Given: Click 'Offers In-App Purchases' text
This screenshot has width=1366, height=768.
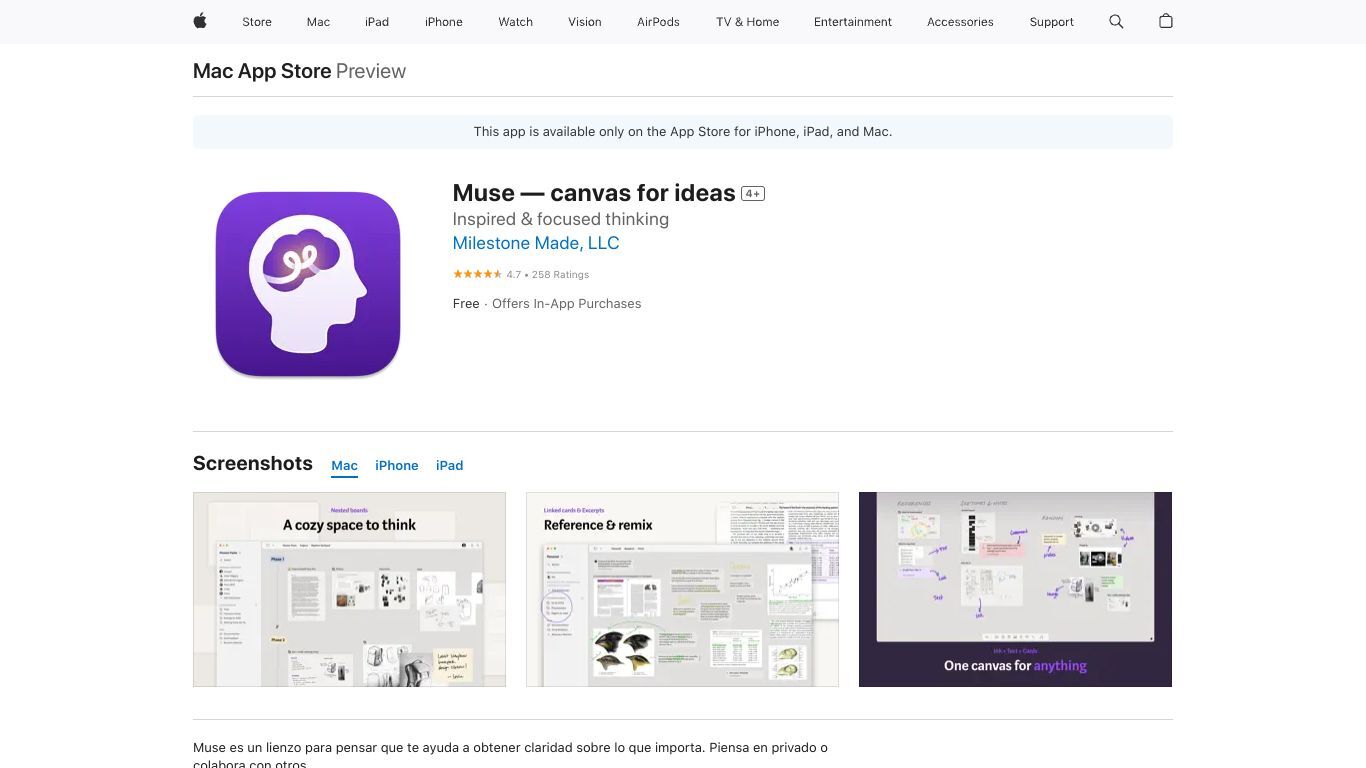Looking at the screenshot, I should tap(567, 304).
